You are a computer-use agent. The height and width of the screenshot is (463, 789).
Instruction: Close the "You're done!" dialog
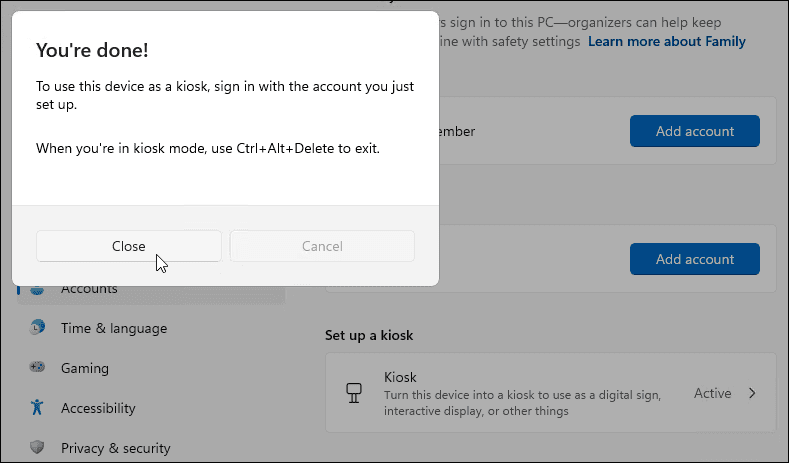[x=129, y=246]
